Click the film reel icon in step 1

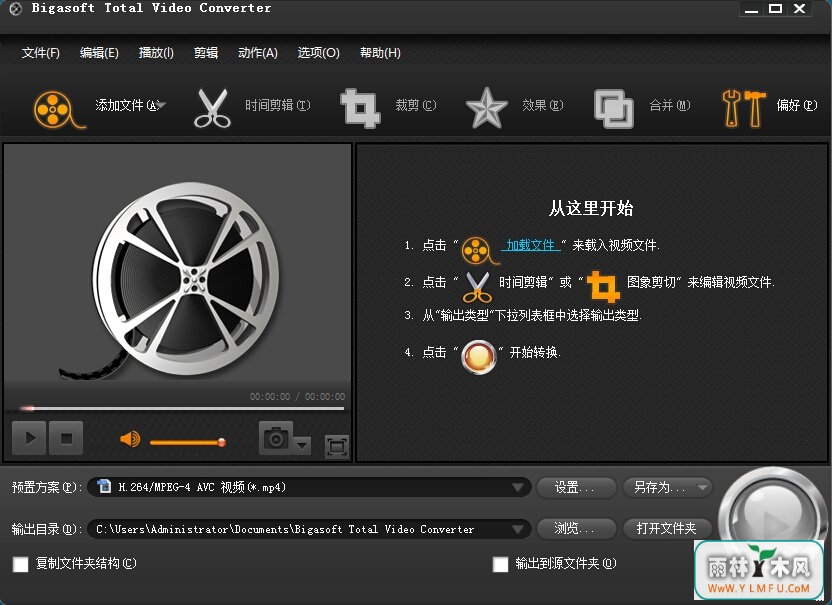pos(479,250)
